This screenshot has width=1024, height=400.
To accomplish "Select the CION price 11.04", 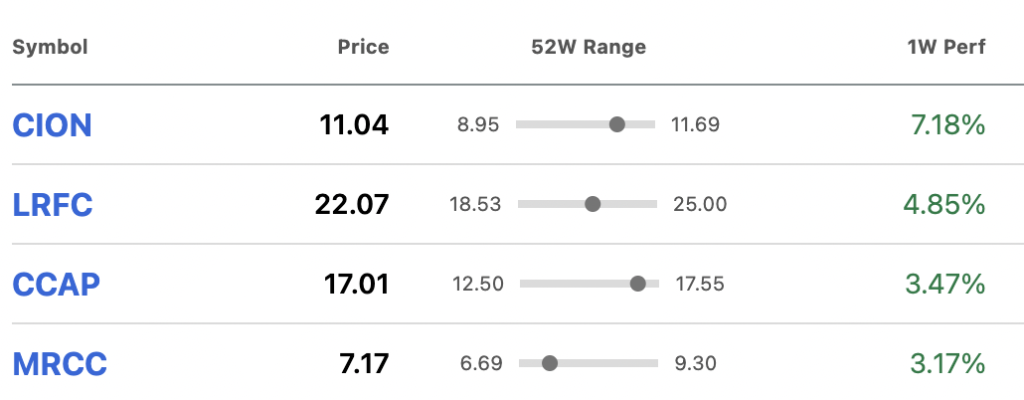I will pyautogui.click(x=354, y=125).
